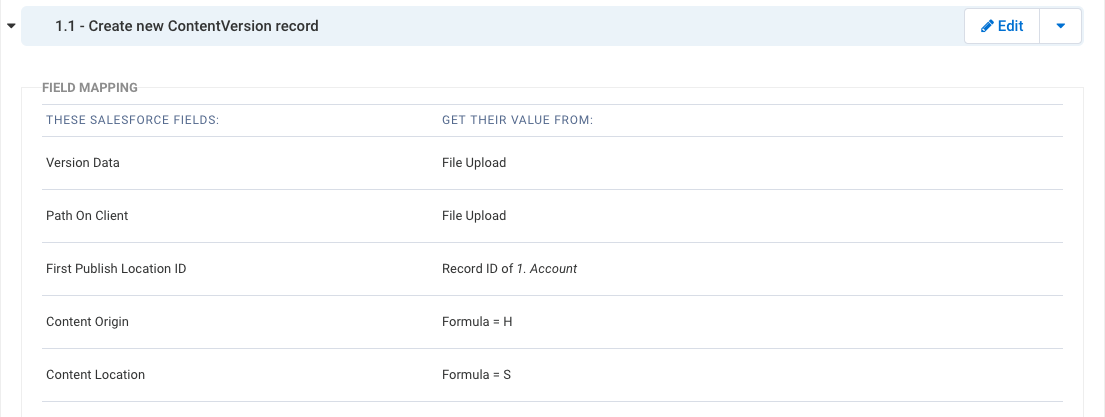Click 'THESE SALESFORCE FIELDS:' column header
Viewport: 1105px width, 417px height.
coord(132,120)
